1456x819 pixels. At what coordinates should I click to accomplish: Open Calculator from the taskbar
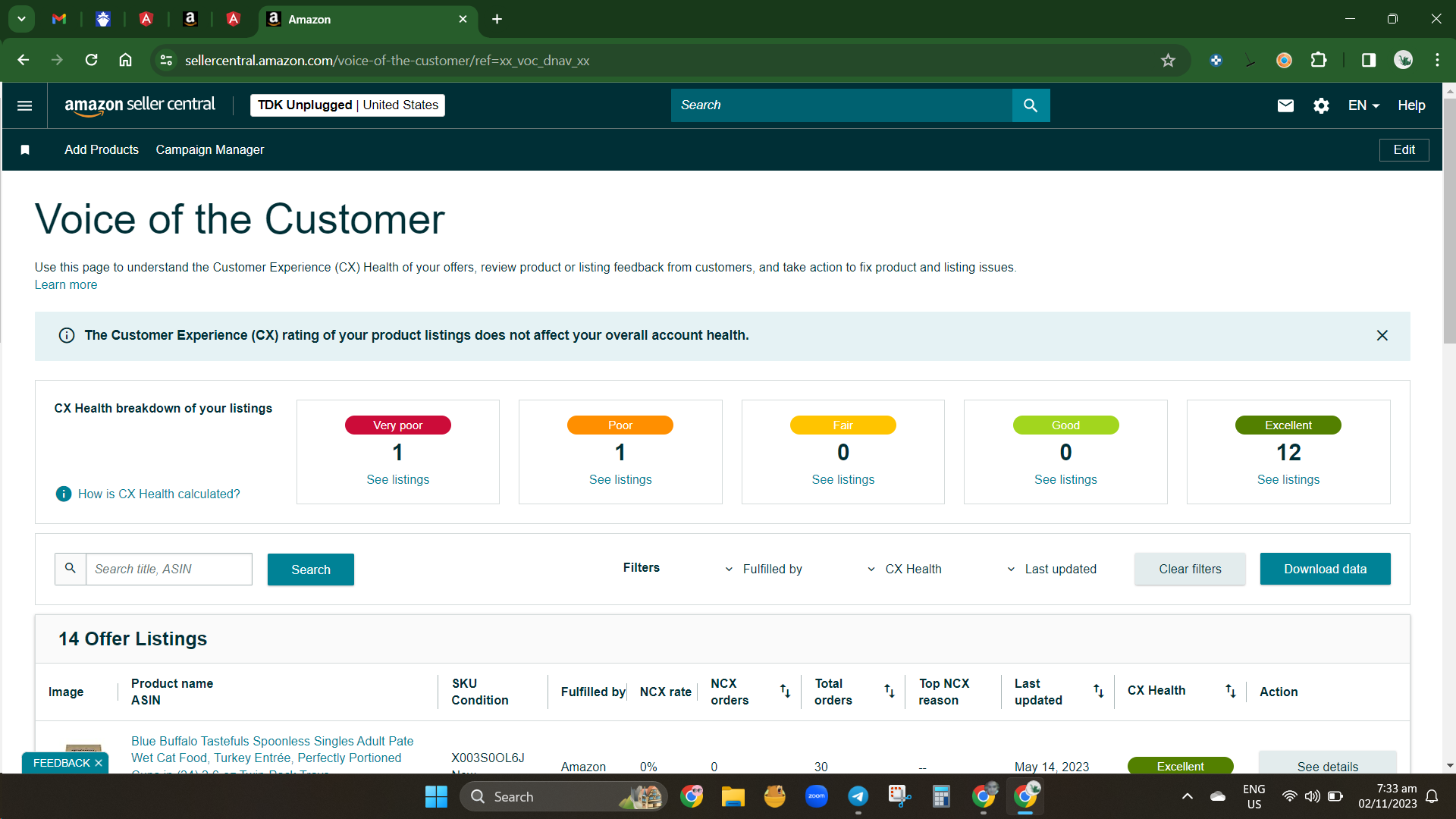[x=941, y=796]
